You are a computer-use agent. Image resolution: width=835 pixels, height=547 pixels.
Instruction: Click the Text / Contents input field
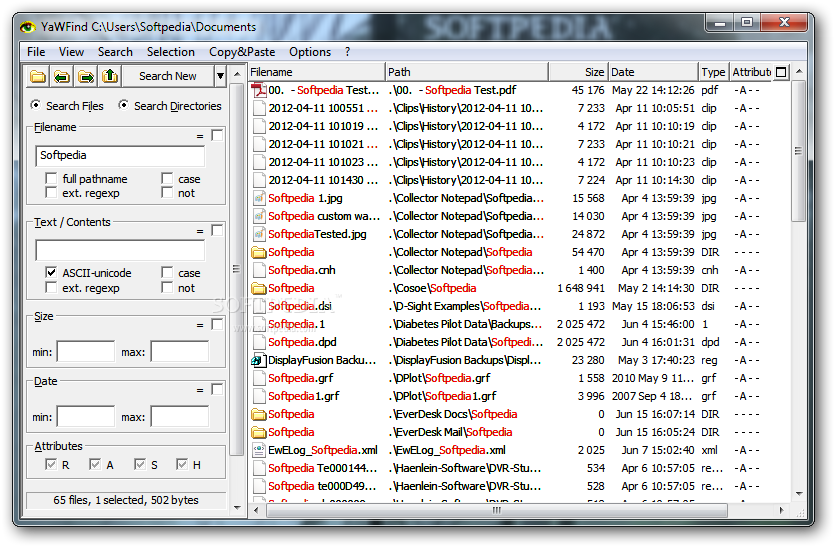coord(120,250)
